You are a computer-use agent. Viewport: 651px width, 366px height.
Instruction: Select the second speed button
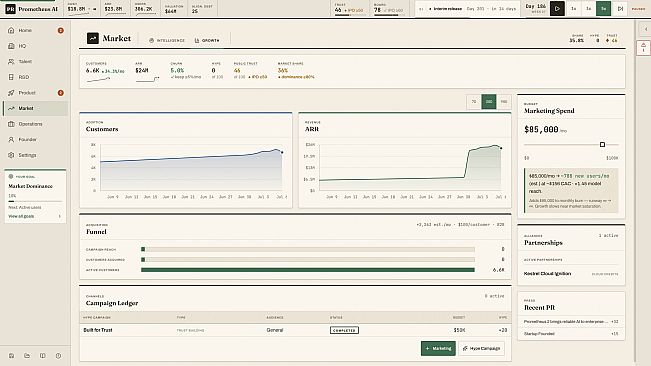(589, 9)
